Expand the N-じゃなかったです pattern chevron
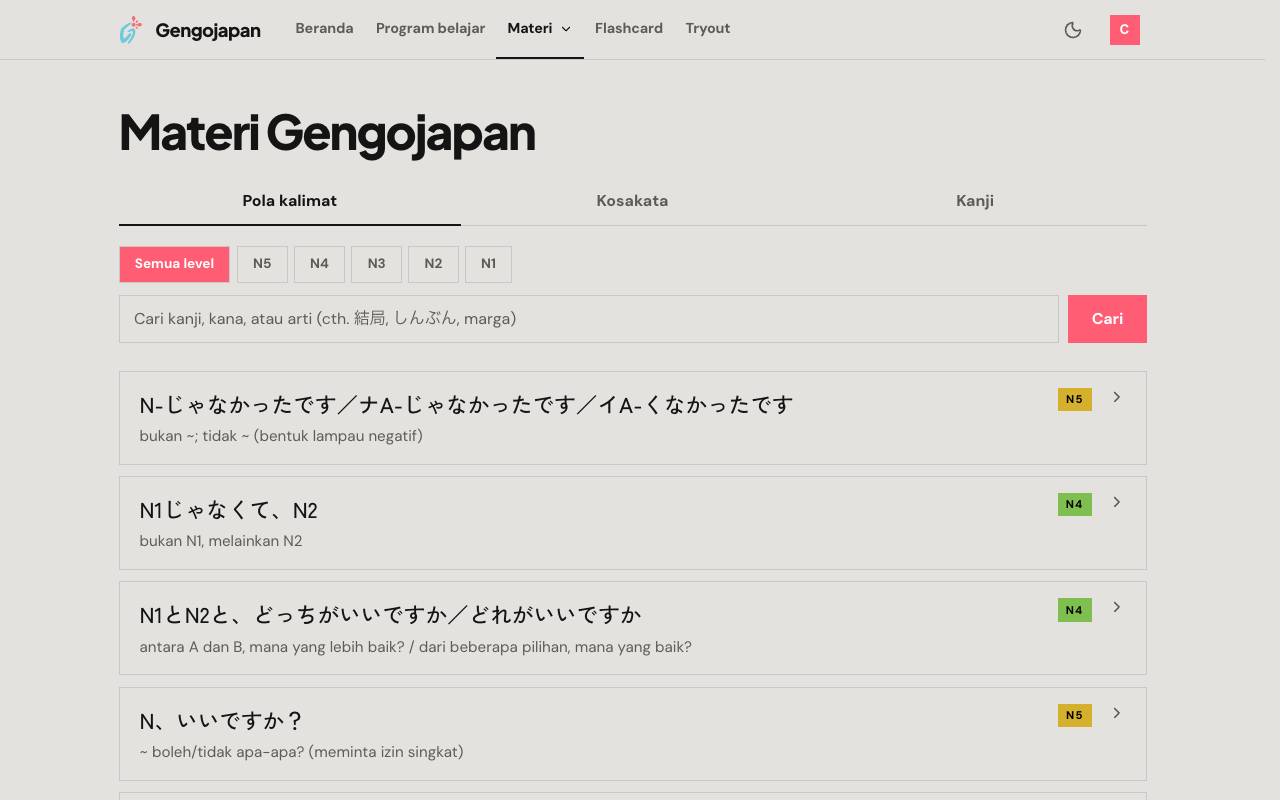Viewport: 1280px width, 800px height. 1117,397
